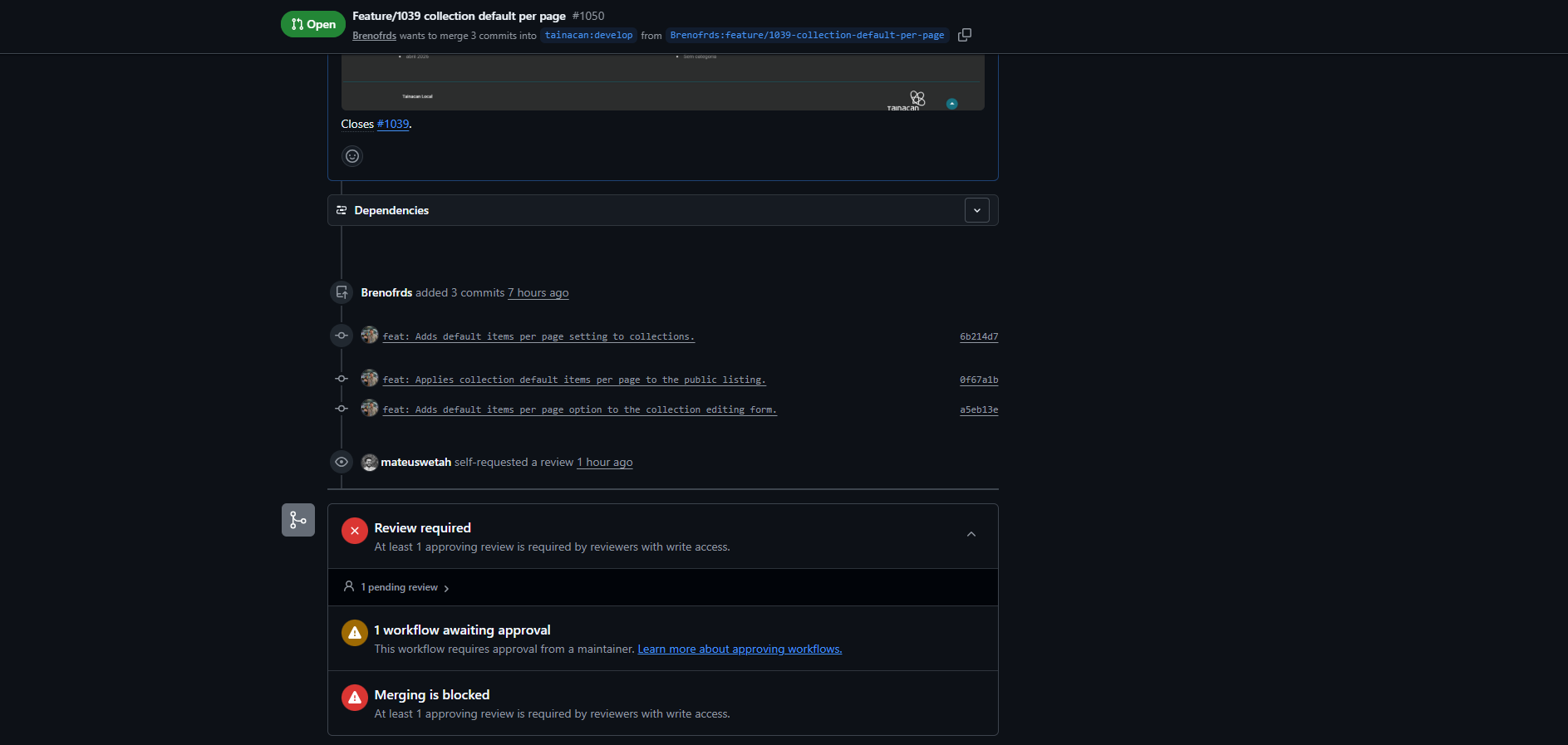Click the commits-pushed timeline icon
1568x745 pixels.
click(342, 292)
